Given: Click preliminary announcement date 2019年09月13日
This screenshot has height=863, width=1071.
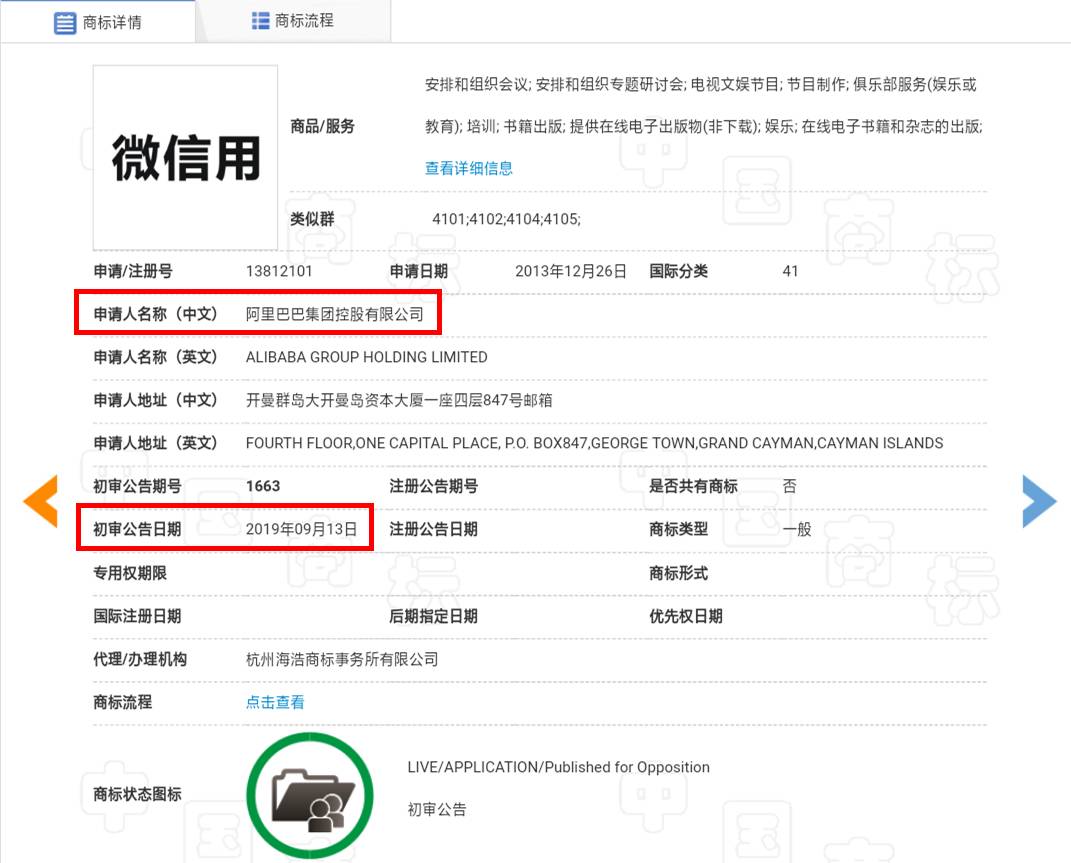Looking at the screenshot, I should click(x=301, y=529).
